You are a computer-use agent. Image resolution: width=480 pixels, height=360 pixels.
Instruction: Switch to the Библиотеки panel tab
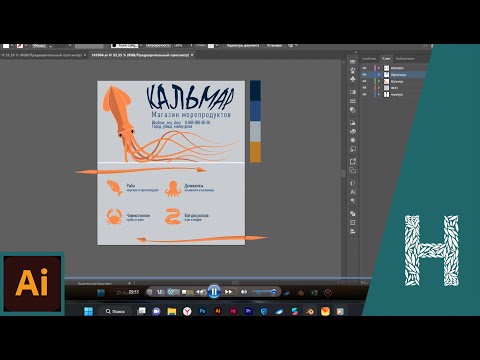(405, 59)
